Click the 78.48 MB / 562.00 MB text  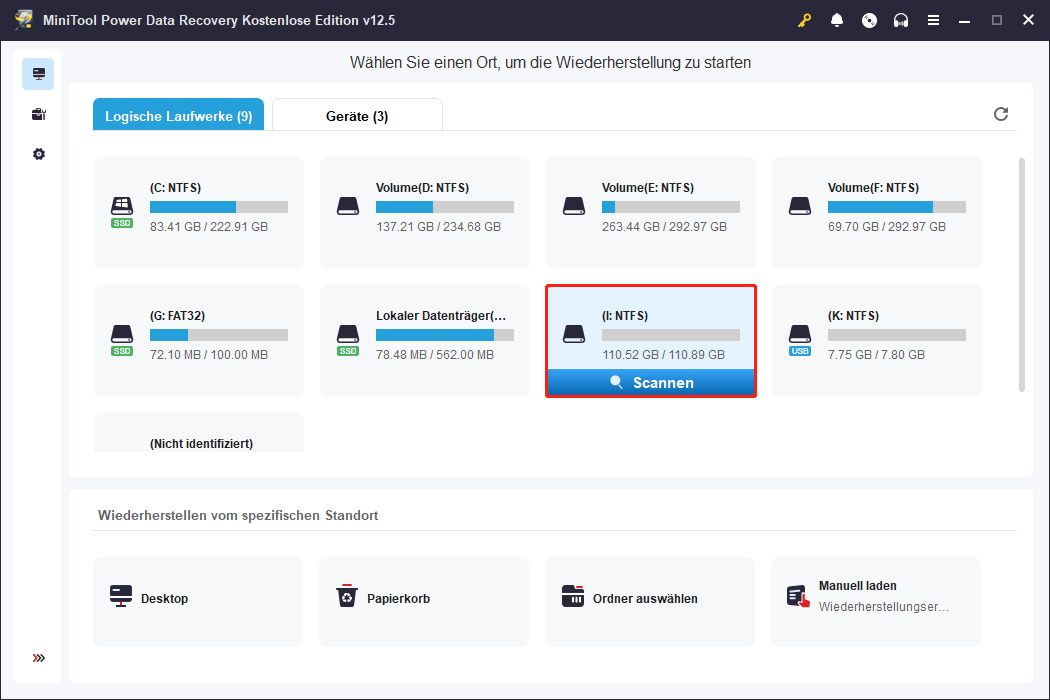coord(435,354)
